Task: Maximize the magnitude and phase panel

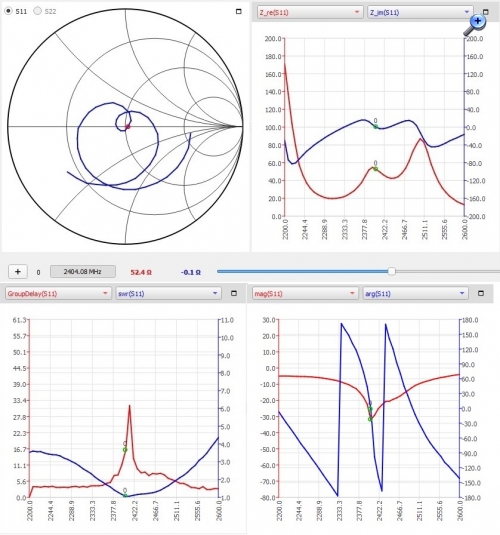Action: coord(481,293)
